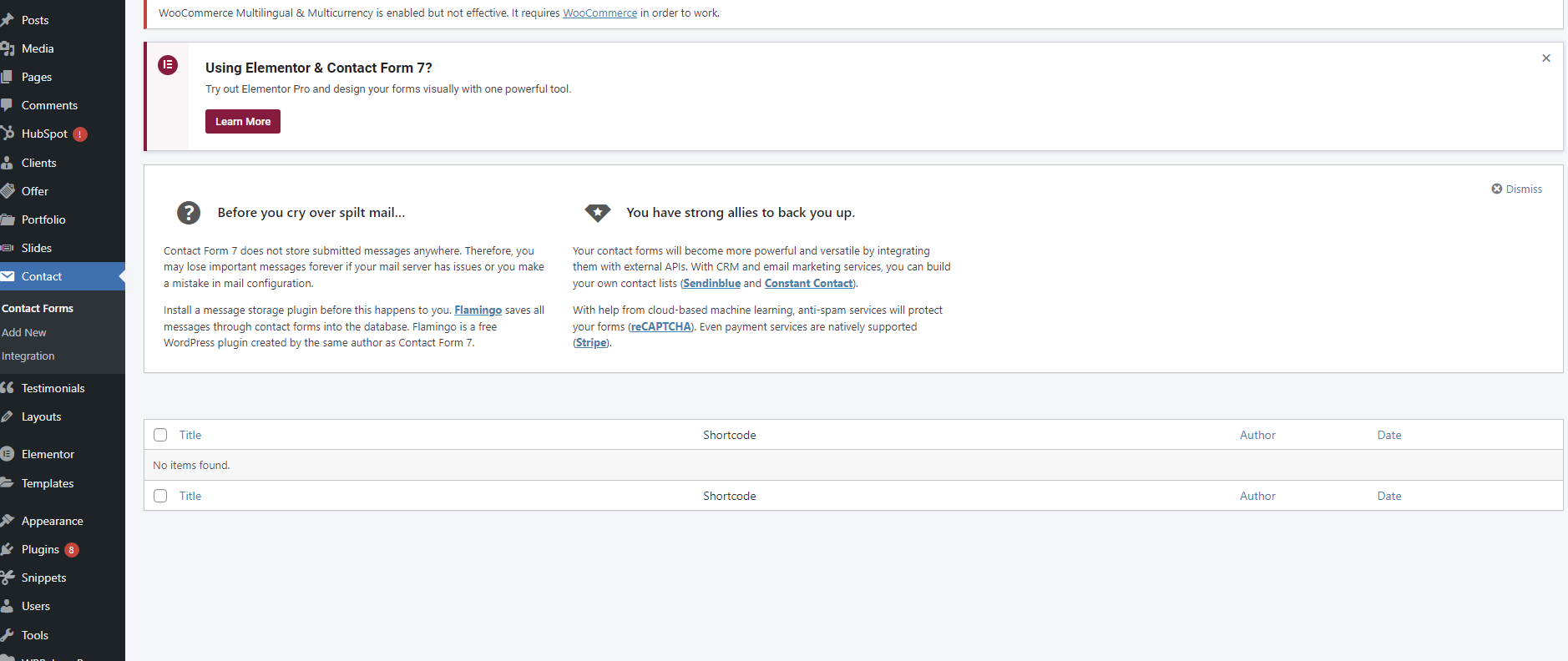1568x661 pixels.
Task: Click 'Before you cry over spilt mail...' heading
Action: coord(311,213)
